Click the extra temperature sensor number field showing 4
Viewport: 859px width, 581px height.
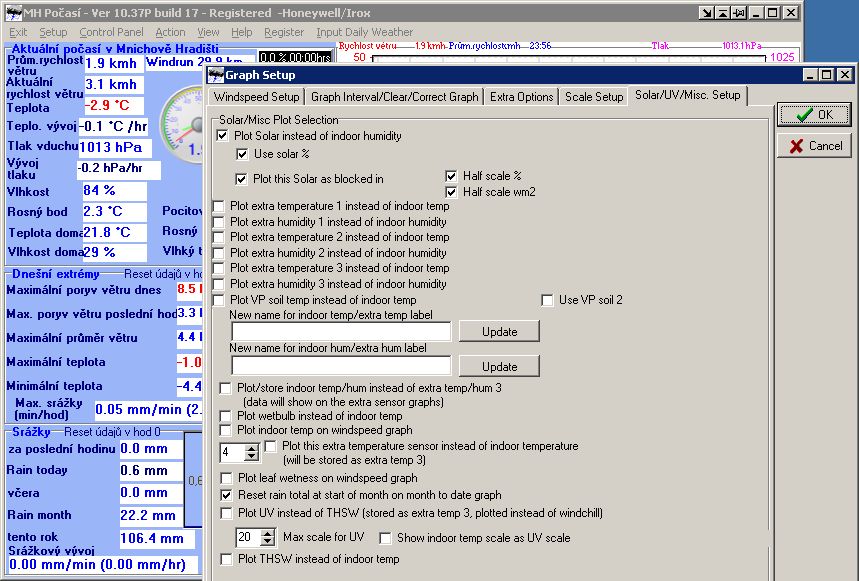click(233, 452)
